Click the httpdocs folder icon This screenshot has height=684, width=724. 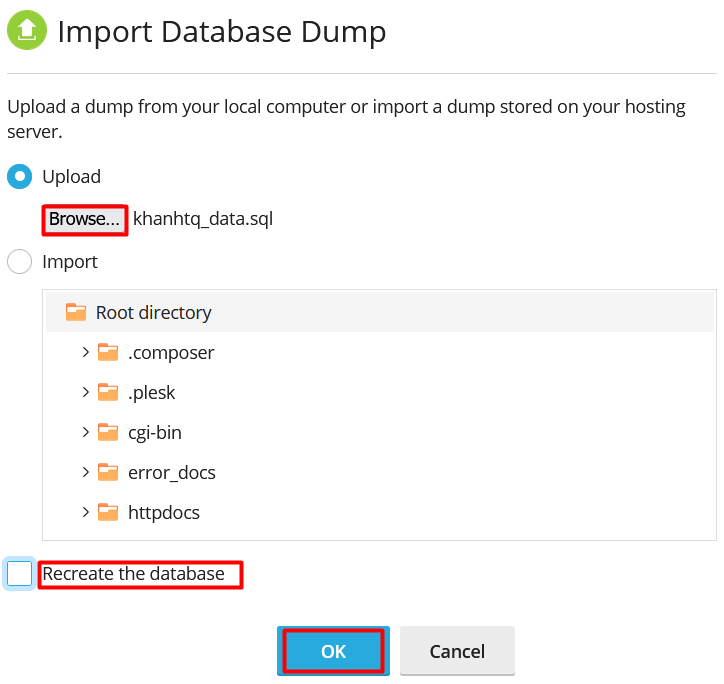click(x=108, y=512)
